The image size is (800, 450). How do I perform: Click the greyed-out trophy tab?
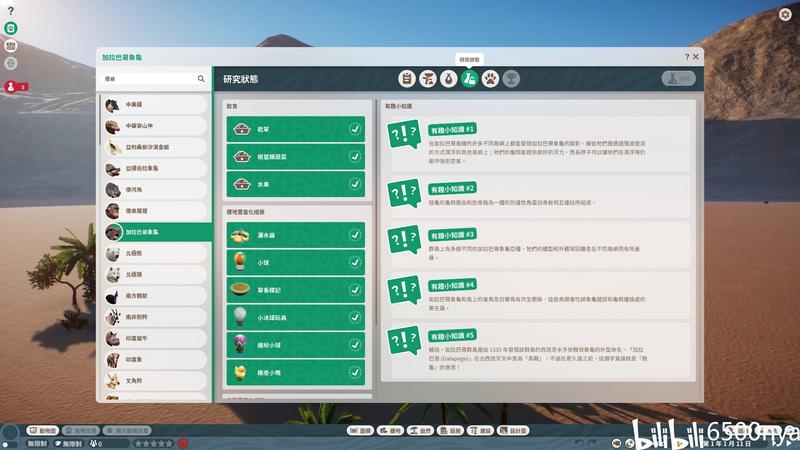(x=511, y=79)
